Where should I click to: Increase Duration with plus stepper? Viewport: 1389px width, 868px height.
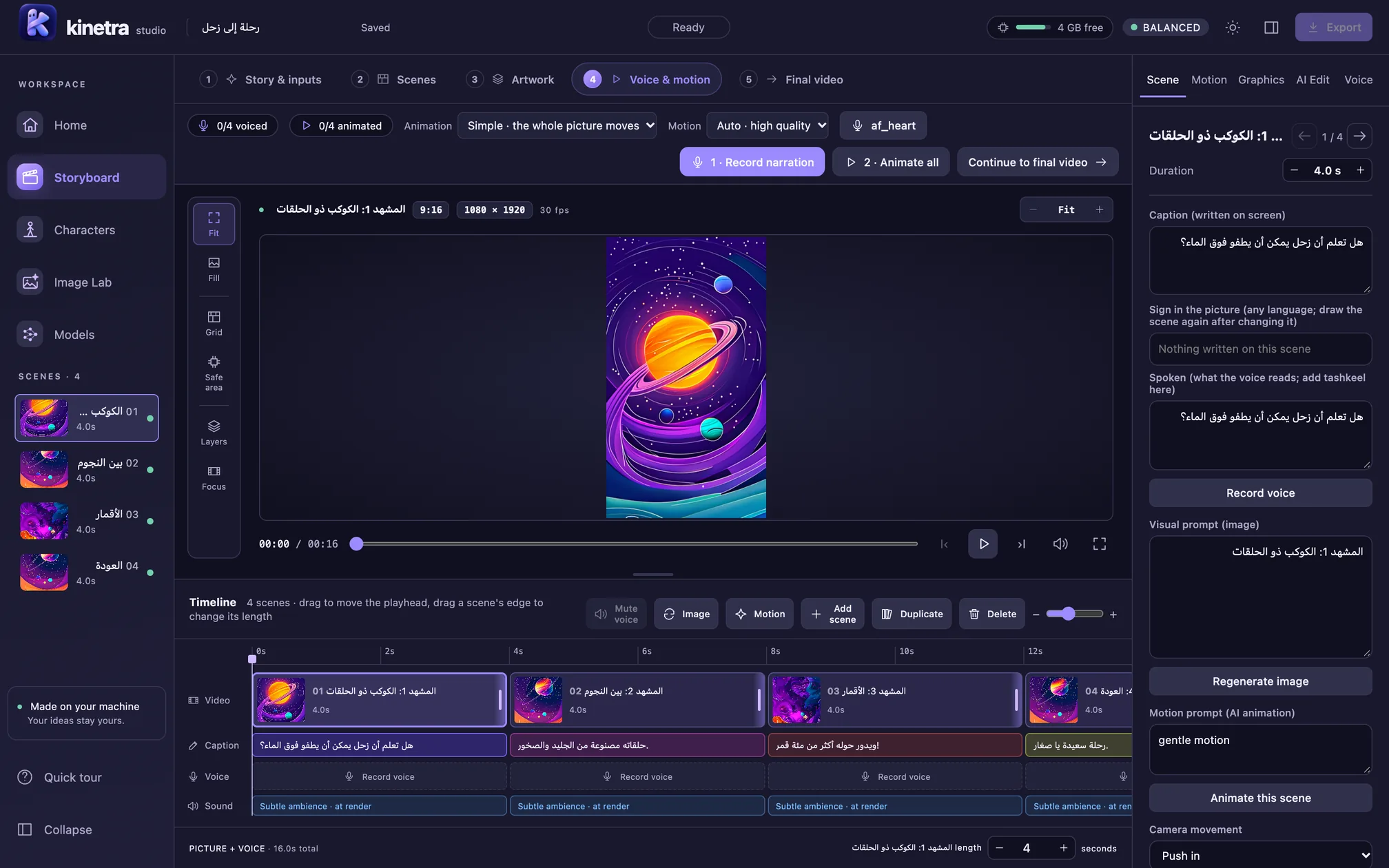coord(1360,171)
